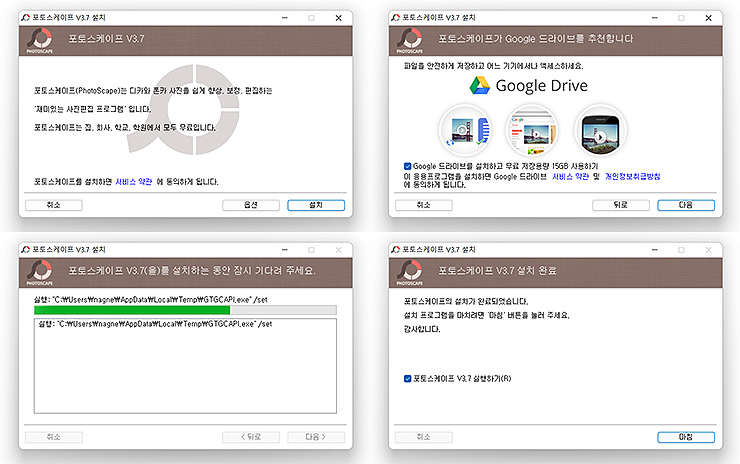Click the green installation progress bar
Screen dimensions: 740x464
pos(185,310)
